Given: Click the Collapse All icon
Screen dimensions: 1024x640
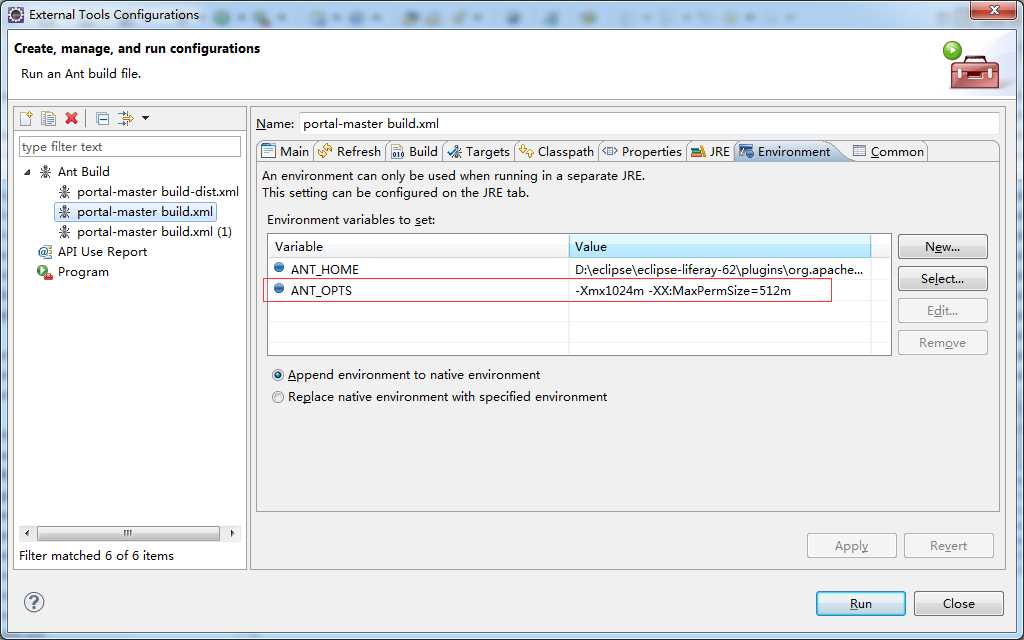Looking at the screenshot, I should (102, 118).
